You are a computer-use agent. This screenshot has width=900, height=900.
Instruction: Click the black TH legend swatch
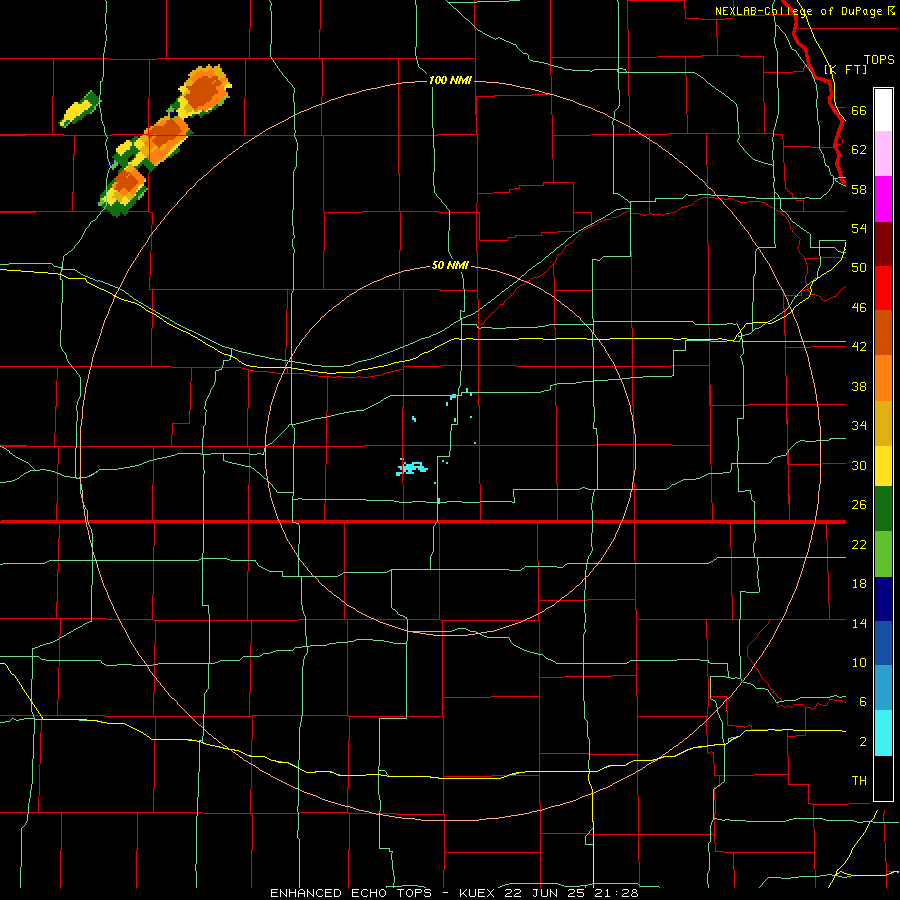[883, 778]
